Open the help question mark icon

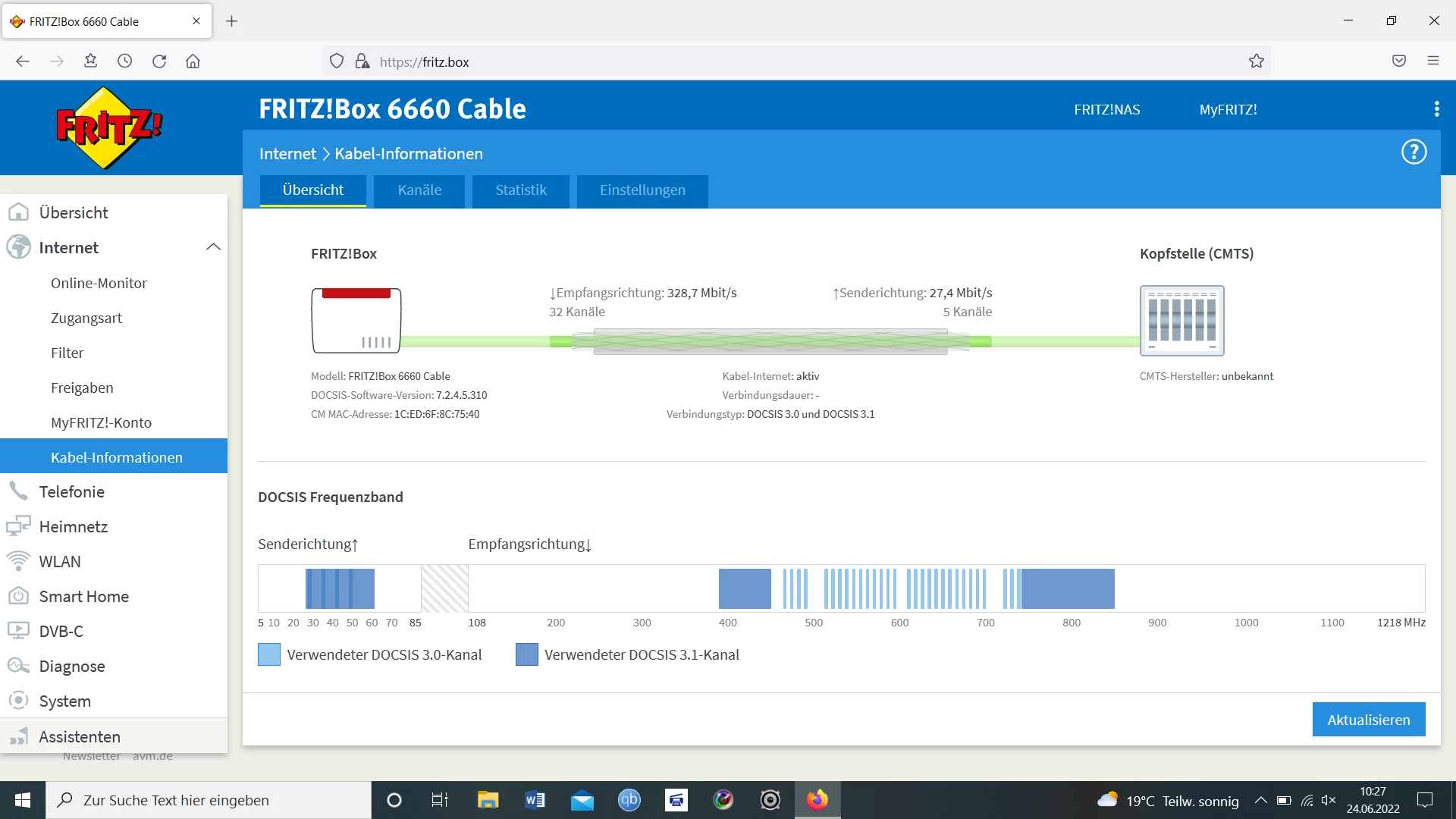[1414, 152]
